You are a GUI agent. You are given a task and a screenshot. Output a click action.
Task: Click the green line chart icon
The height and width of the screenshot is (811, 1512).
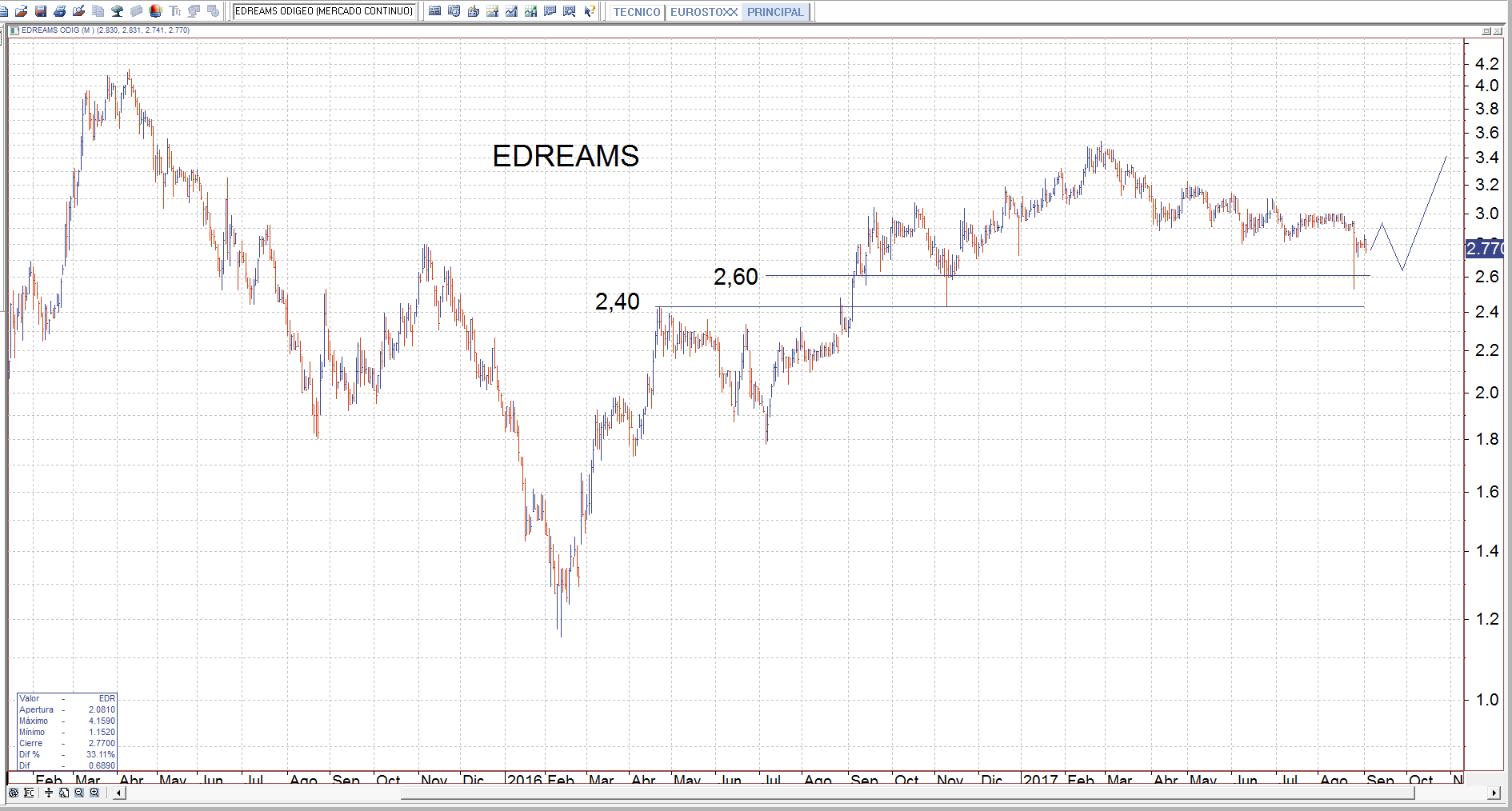click(x=531, y=11)
